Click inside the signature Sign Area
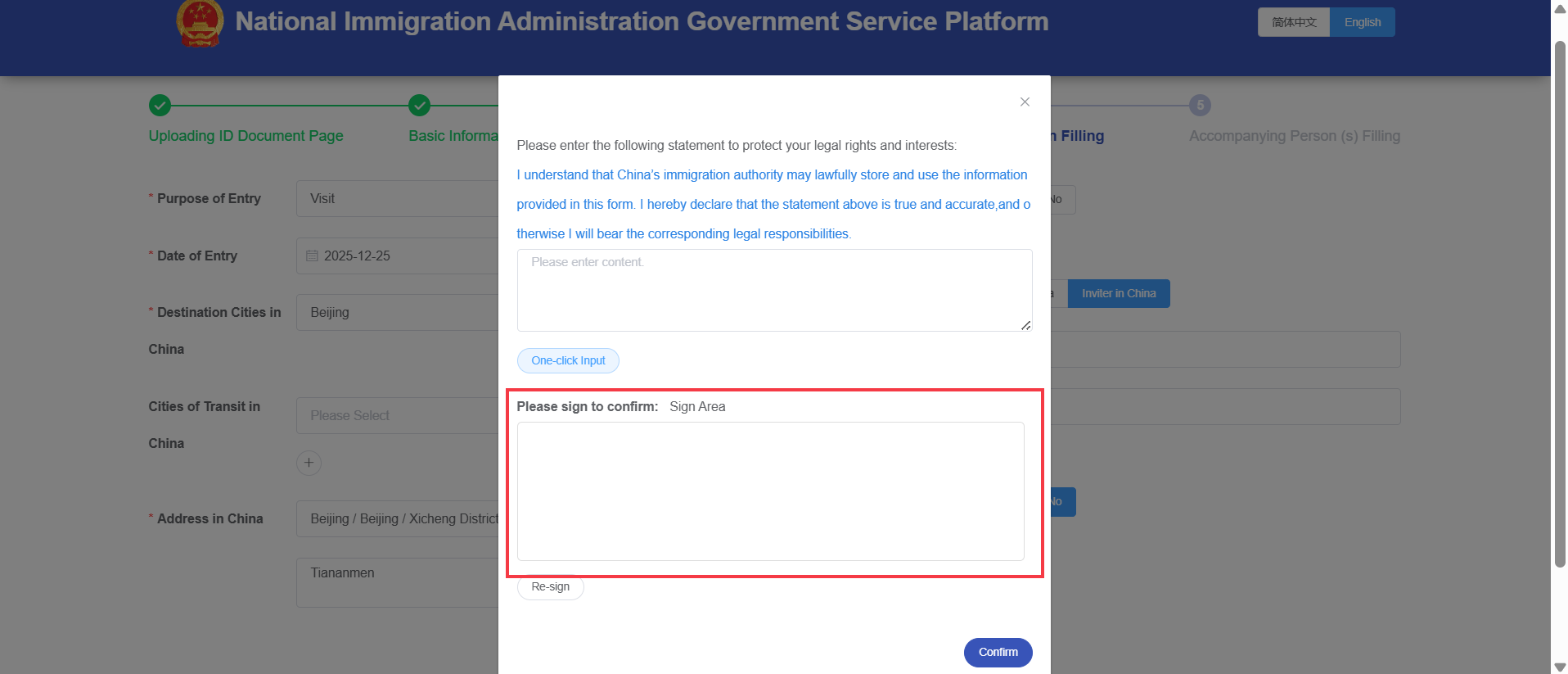 coord(770,491)
